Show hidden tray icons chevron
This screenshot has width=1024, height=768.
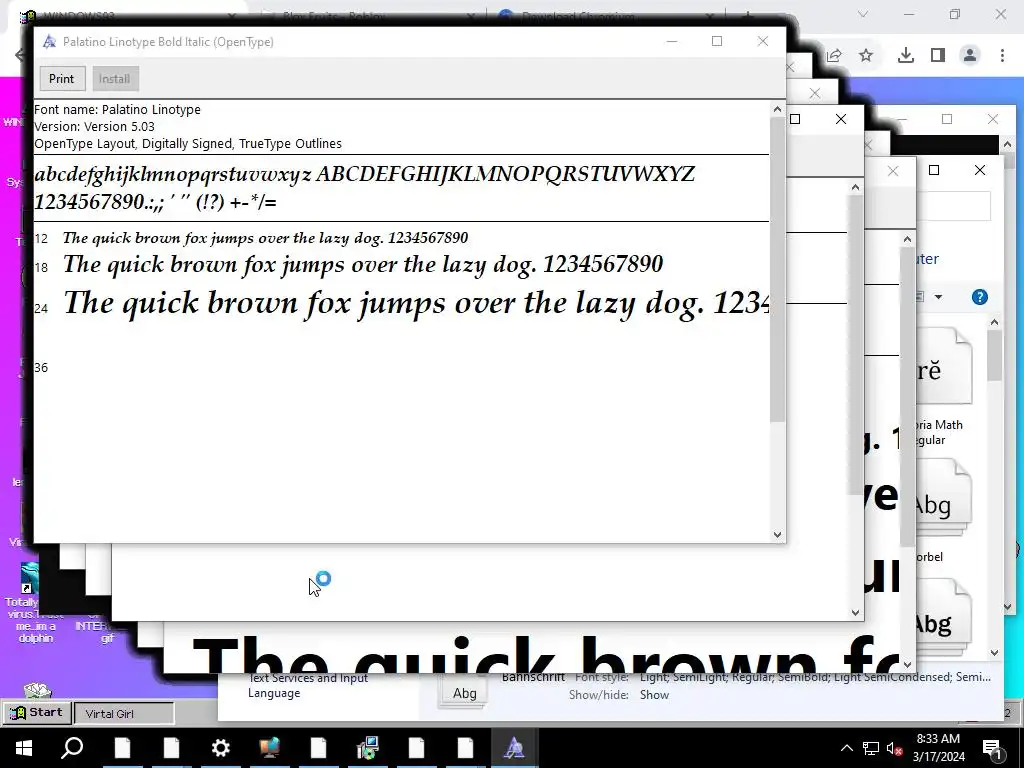tap(846, 748)
